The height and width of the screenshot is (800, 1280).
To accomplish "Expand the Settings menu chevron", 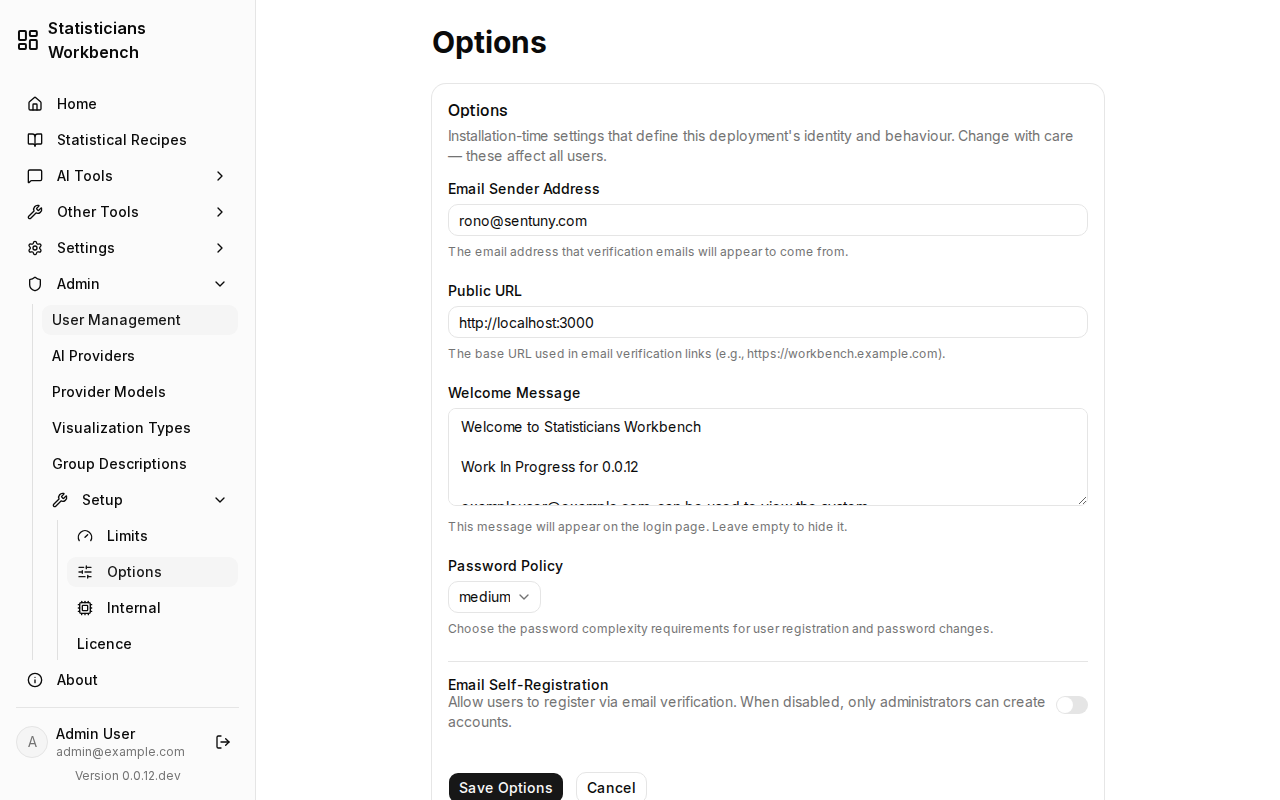I will pyautogui.click(x=220, y=248).
